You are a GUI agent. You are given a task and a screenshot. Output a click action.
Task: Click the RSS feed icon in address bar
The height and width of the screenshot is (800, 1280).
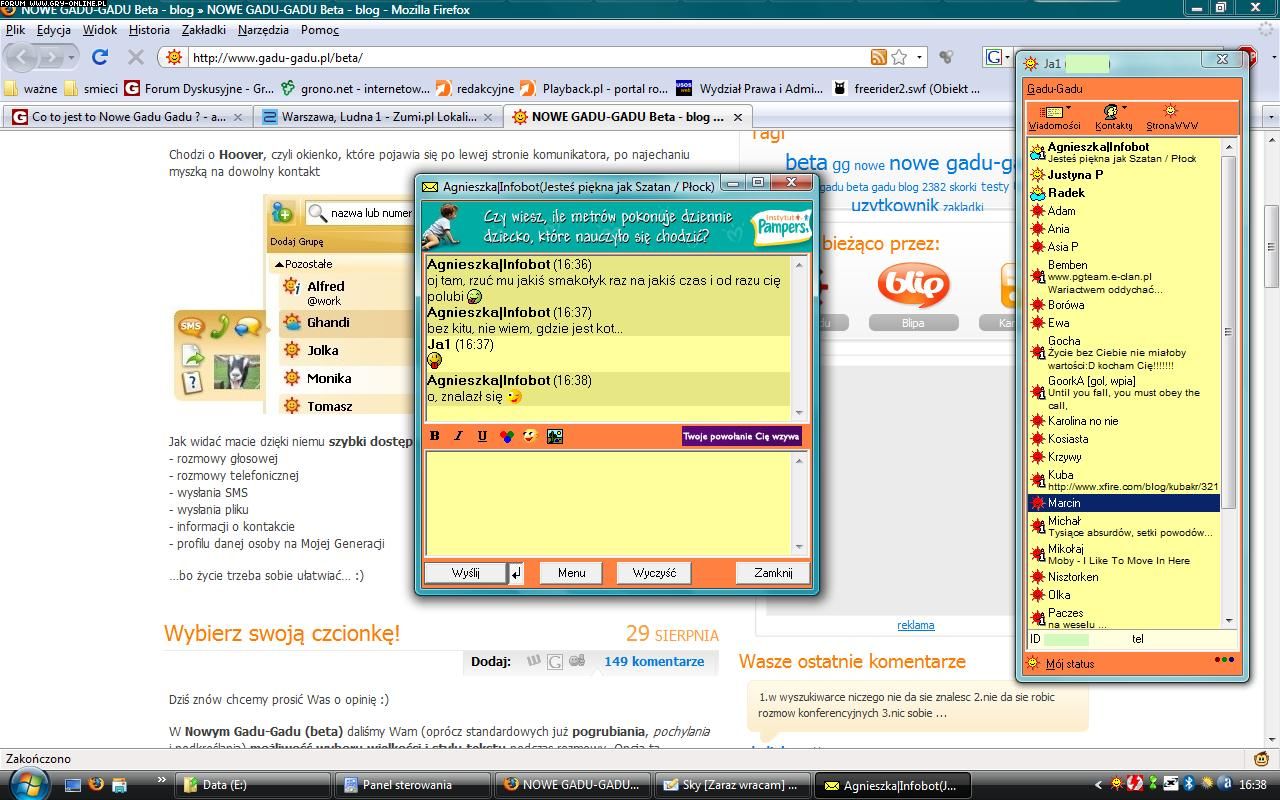pyautogui.click(x=878, y=57)
